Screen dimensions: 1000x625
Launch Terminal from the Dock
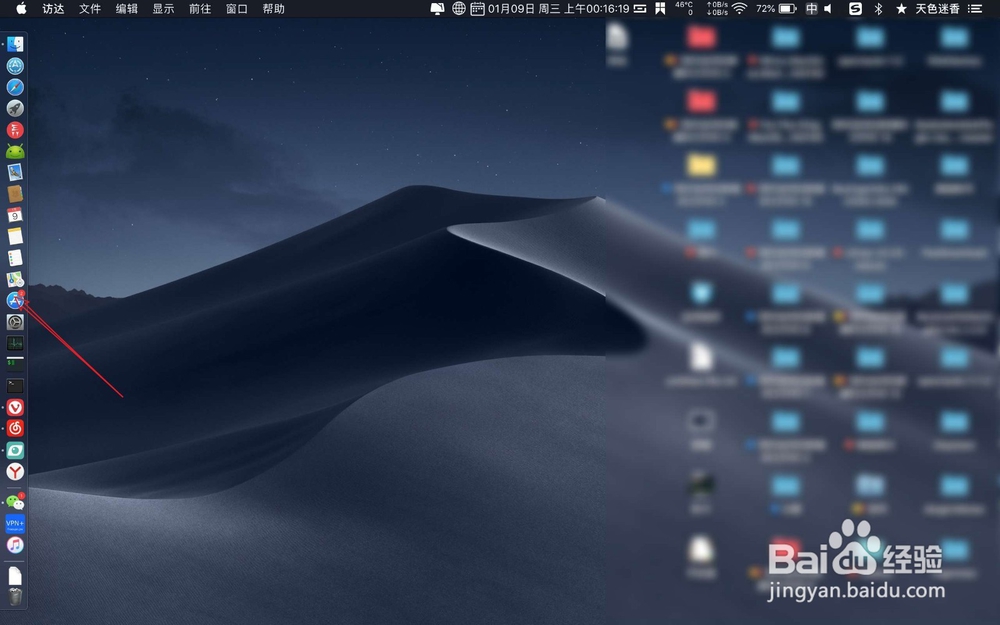coord(15,386)
